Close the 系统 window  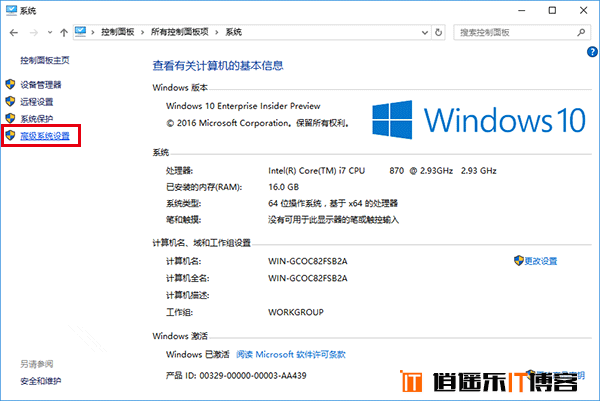(583, 10)
